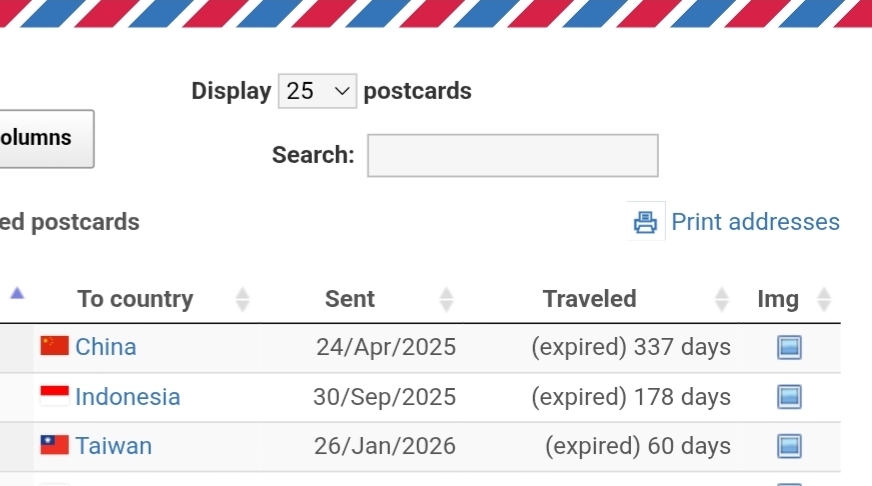The image size is (872, 486).
Task: Open the Taiwan country link
Action: coord(114,446)
